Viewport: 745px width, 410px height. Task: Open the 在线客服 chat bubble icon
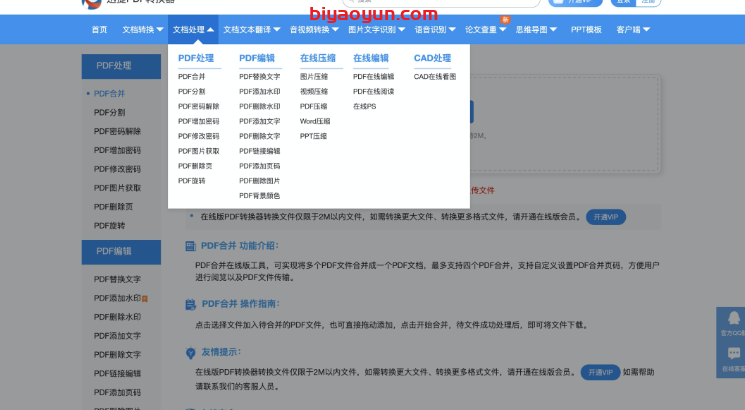point(734,353)
